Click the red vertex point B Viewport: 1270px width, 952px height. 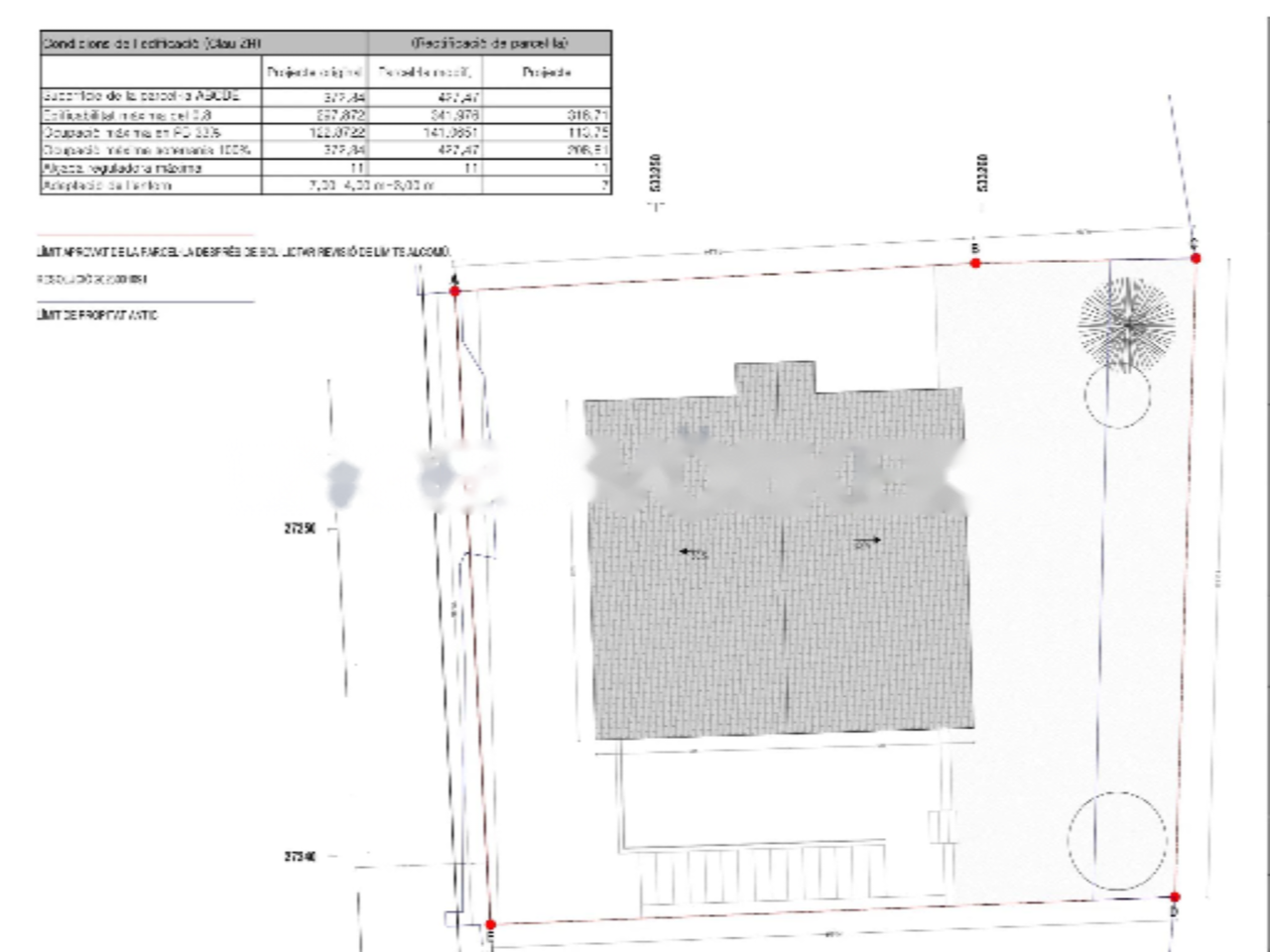pos(976,263)
